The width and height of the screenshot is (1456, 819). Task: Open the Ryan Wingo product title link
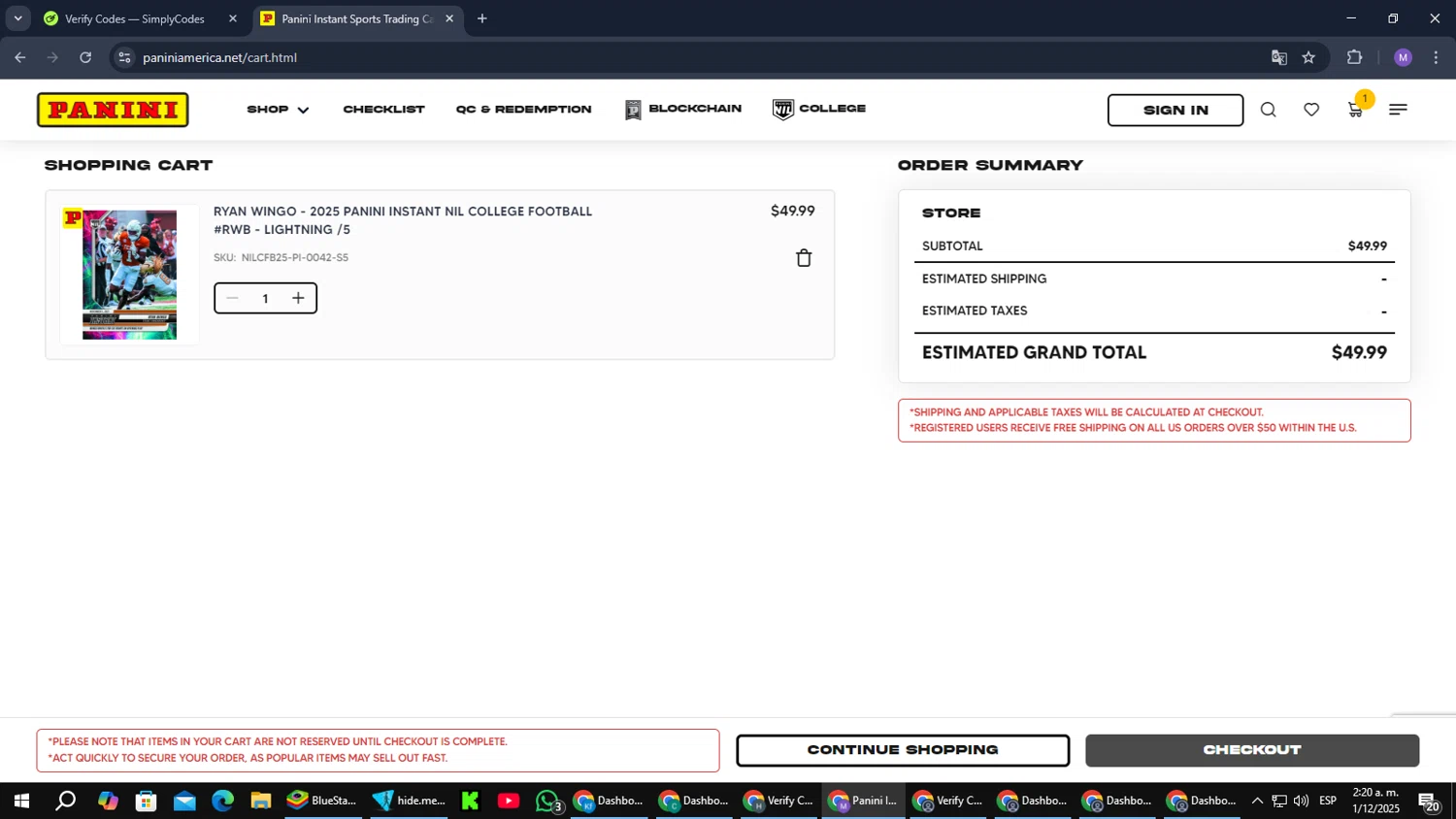coord(403,220)
